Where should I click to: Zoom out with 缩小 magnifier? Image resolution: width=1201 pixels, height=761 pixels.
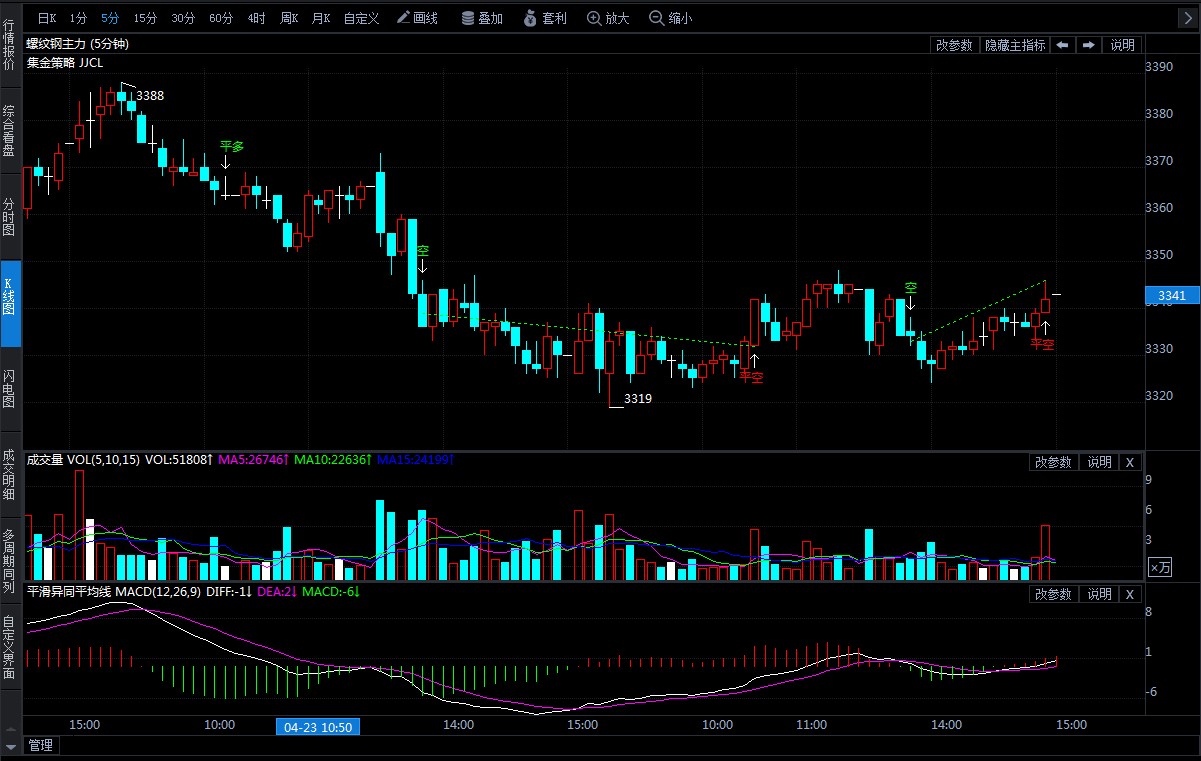click(670, 18)
